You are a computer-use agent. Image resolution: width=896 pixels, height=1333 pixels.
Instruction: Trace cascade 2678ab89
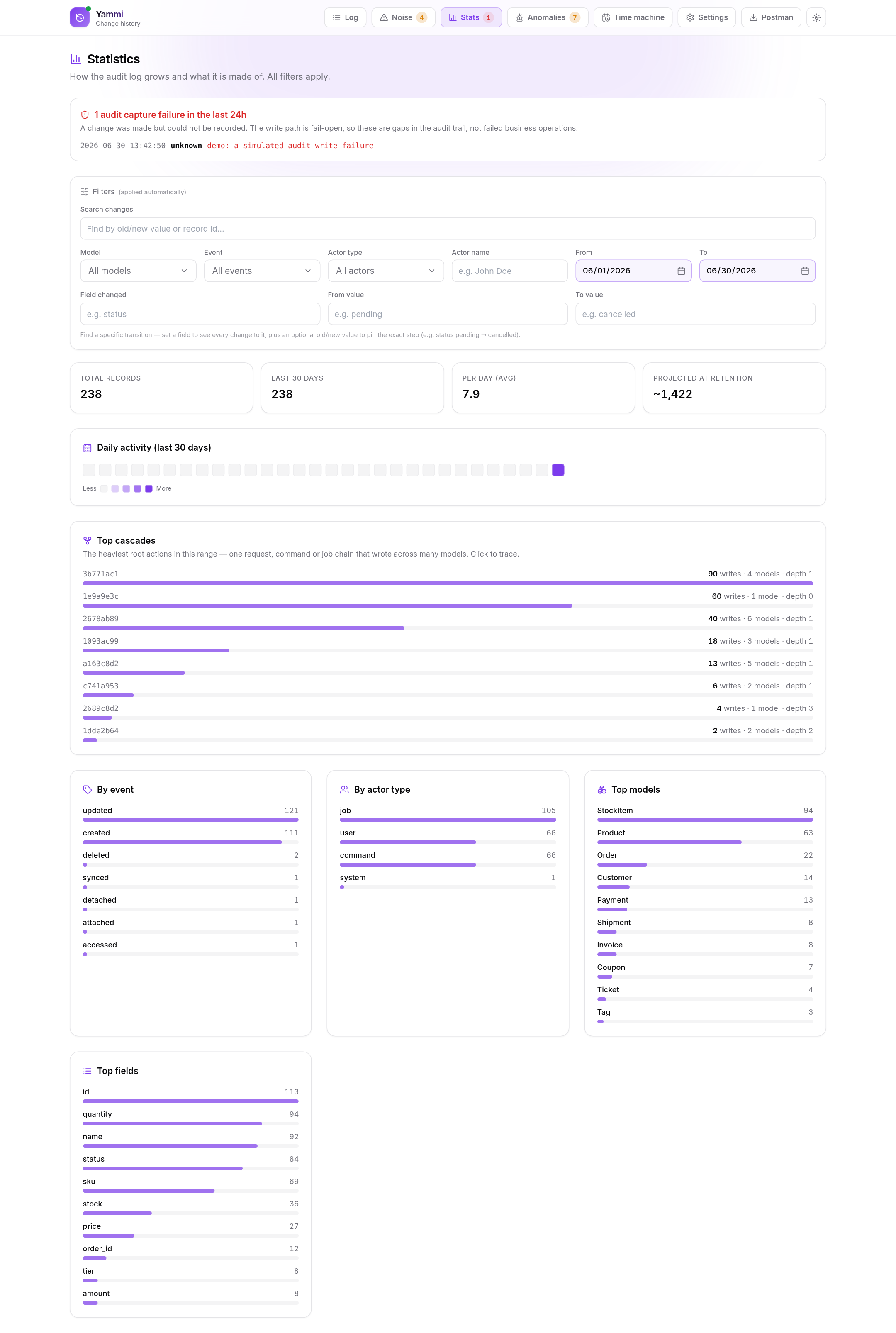[448, 623]
